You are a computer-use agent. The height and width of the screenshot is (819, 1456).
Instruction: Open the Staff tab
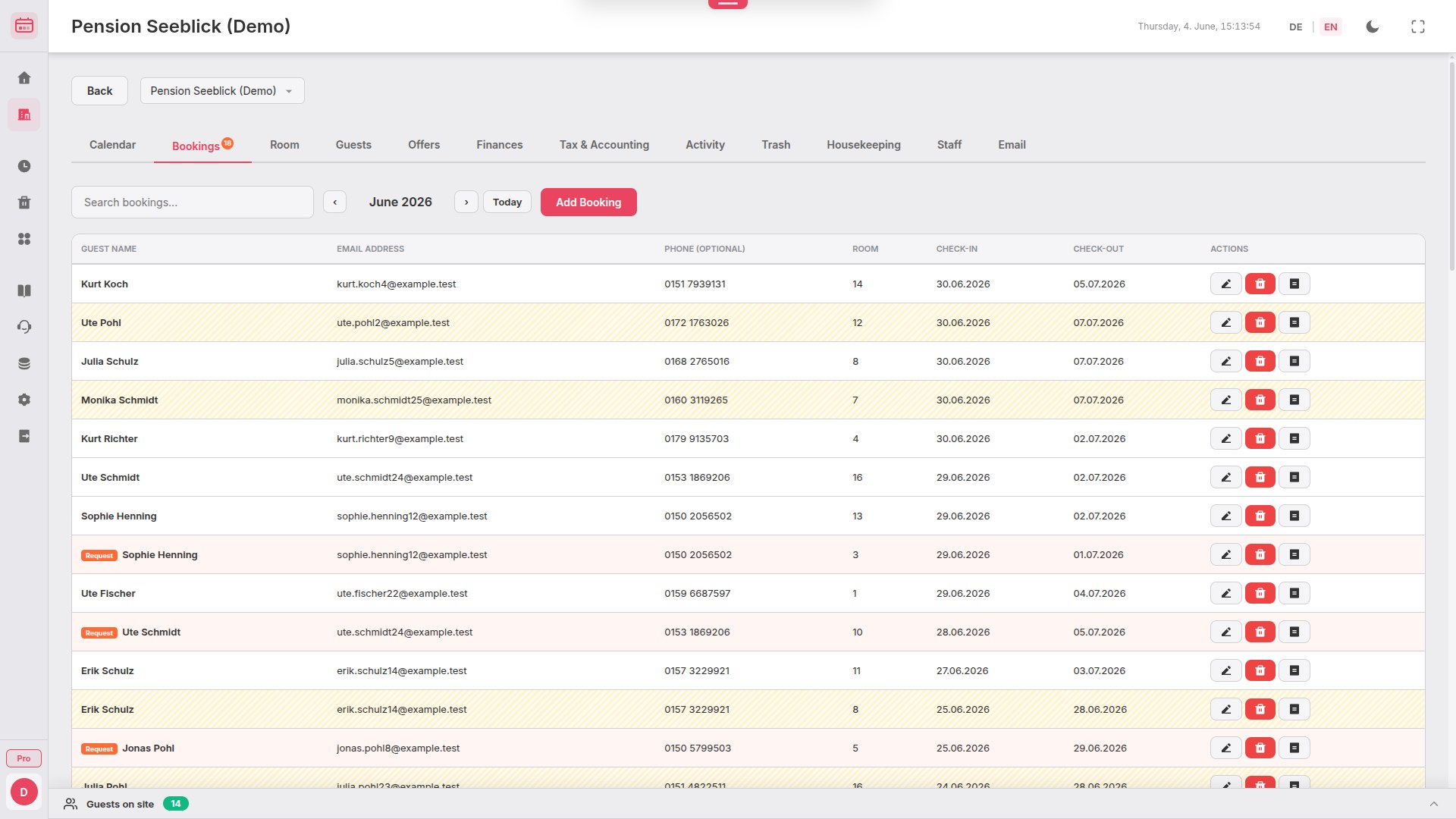click(x=949, y=145)
